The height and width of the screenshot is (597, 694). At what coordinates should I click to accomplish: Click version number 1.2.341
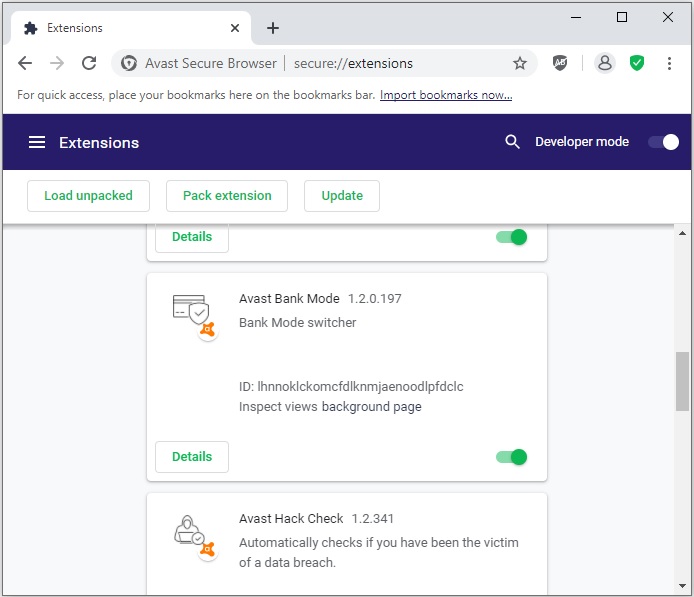pos(372,519)
